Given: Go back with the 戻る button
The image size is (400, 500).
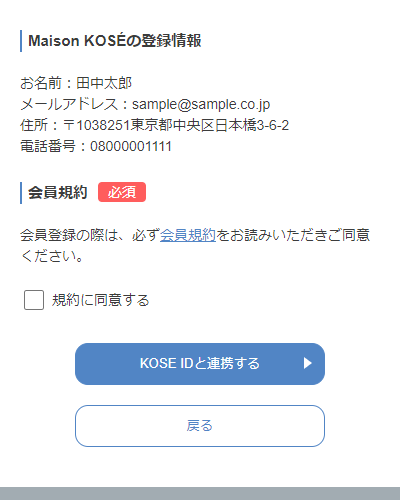Looking at the screenshot, I should [x=200, y=426].
